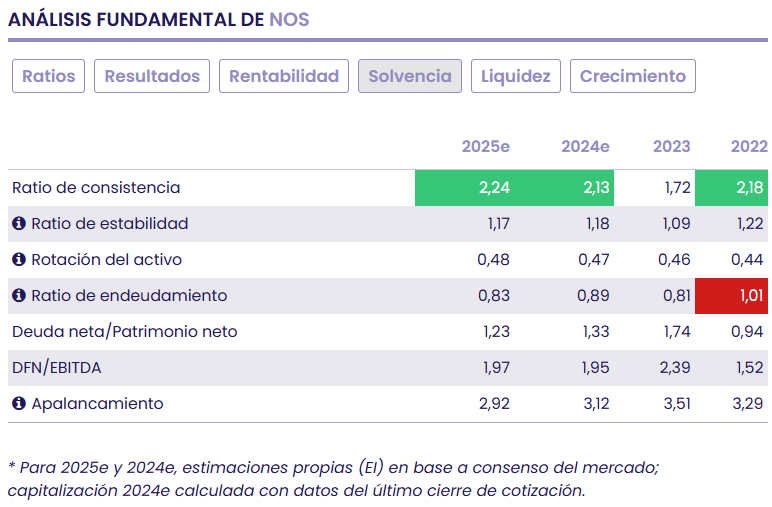772x507 pixels.
Task: Open the Resultados tab
Action: pos(153,76)
